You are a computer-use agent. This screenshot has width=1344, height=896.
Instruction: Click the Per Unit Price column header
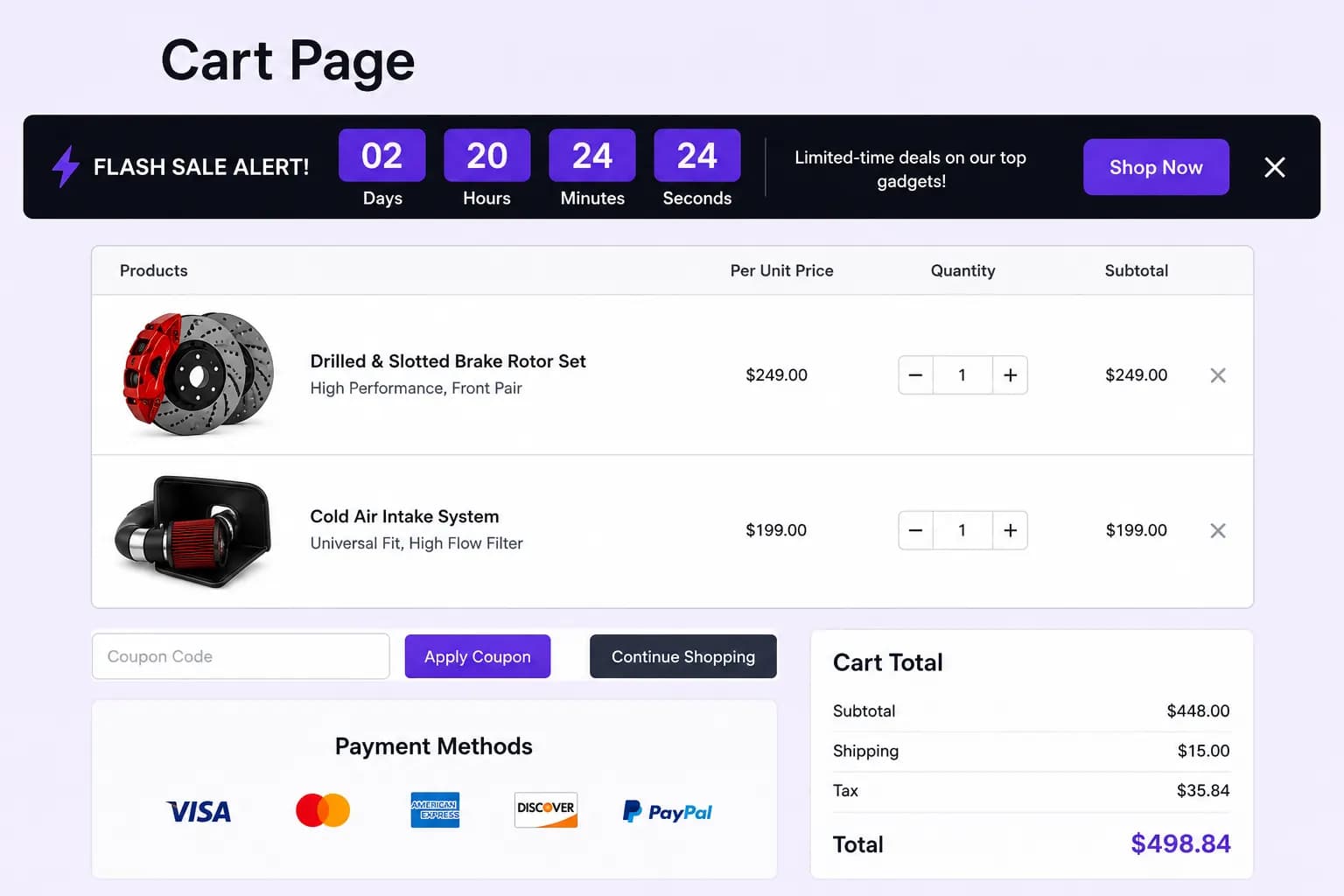click(781, 270)
